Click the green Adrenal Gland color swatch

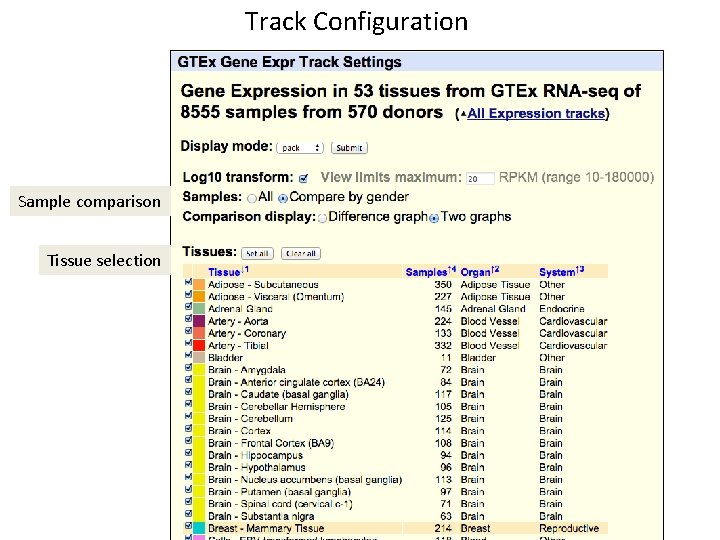(x=199, y=309)
